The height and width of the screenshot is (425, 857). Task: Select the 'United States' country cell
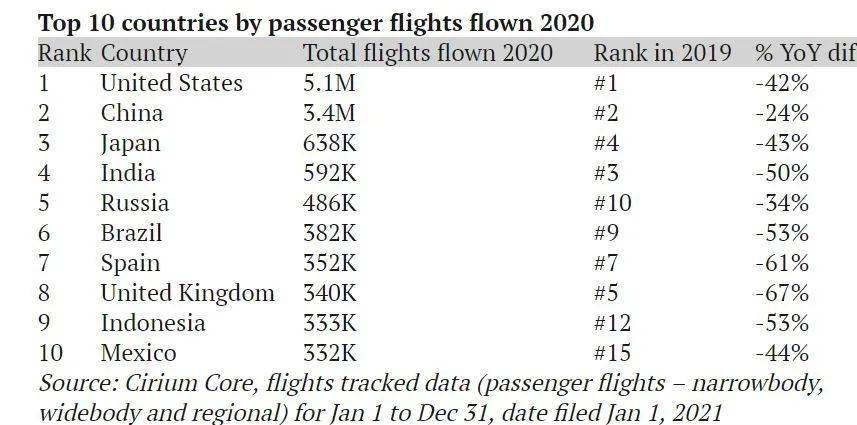click(x=172, y=83)
